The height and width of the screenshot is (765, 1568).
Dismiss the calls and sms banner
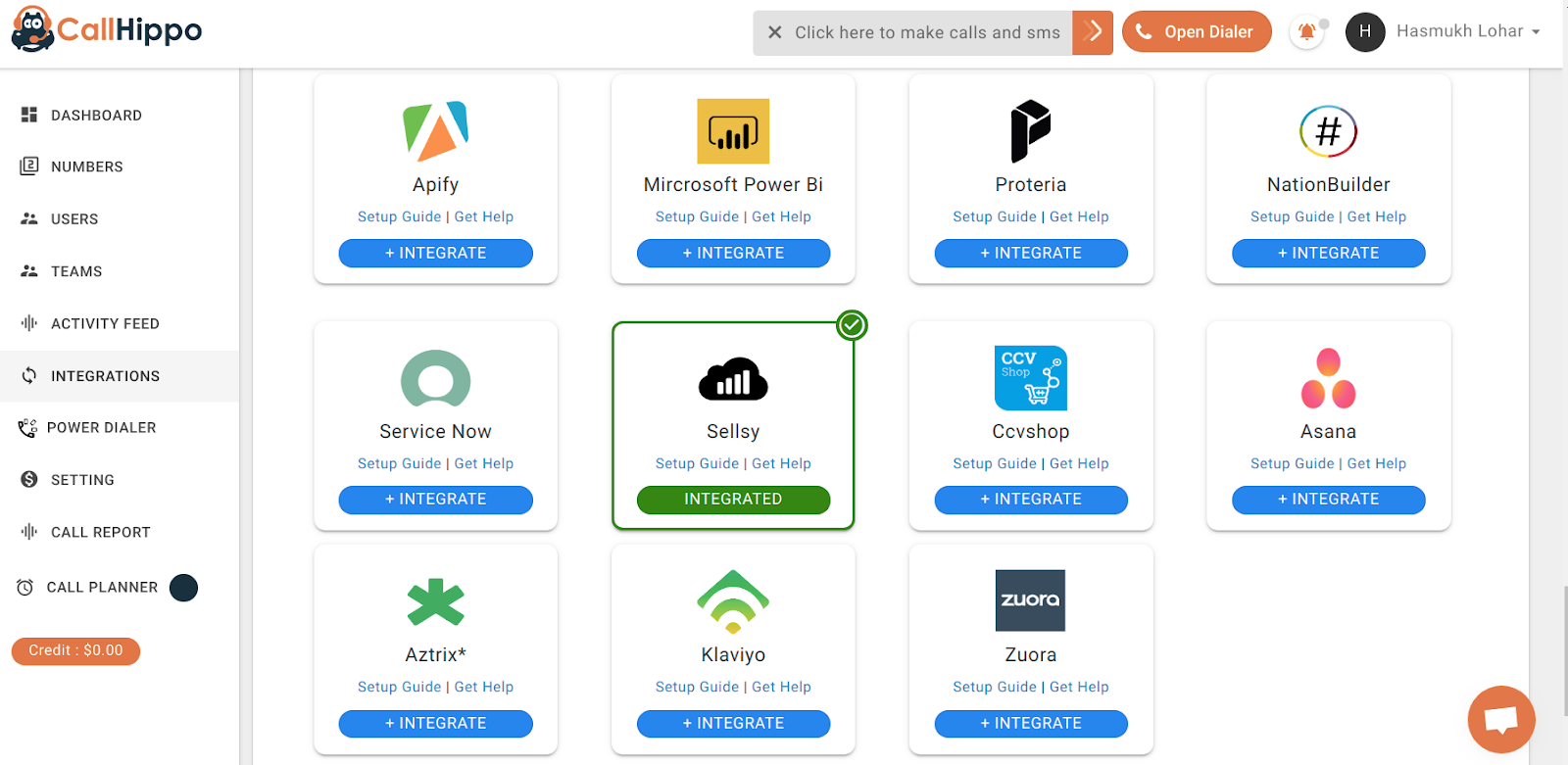[774, 32]
